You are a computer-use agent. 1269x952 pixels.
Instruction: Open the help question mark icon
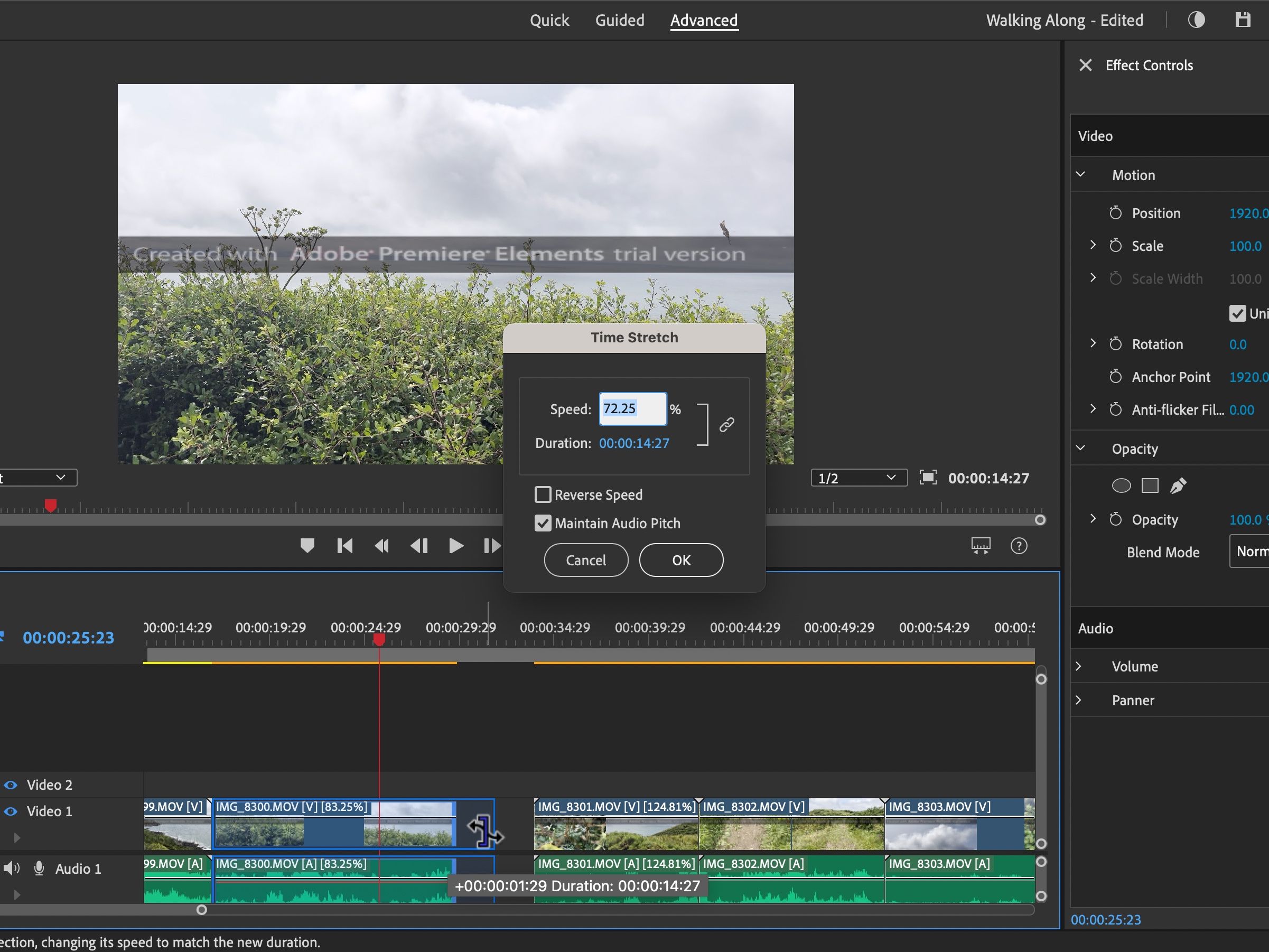(x=1018, y=546)
